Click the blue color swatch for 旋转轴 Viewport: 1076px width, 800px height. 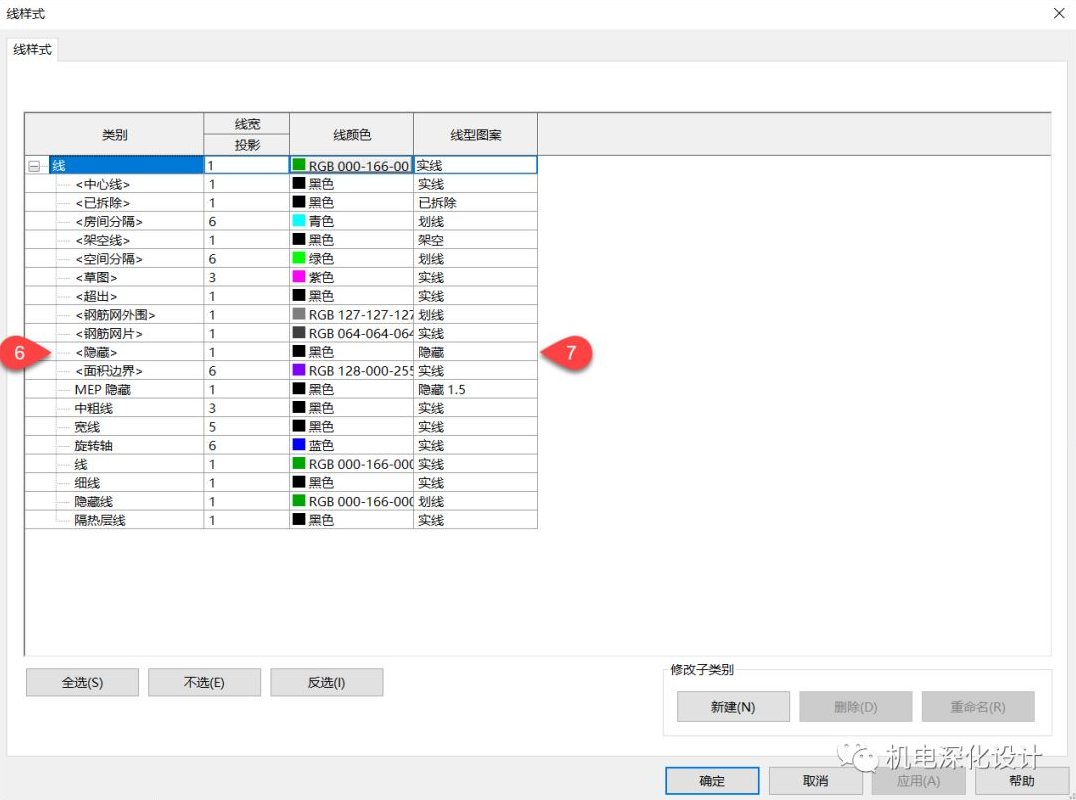click(x=299, y=445)
